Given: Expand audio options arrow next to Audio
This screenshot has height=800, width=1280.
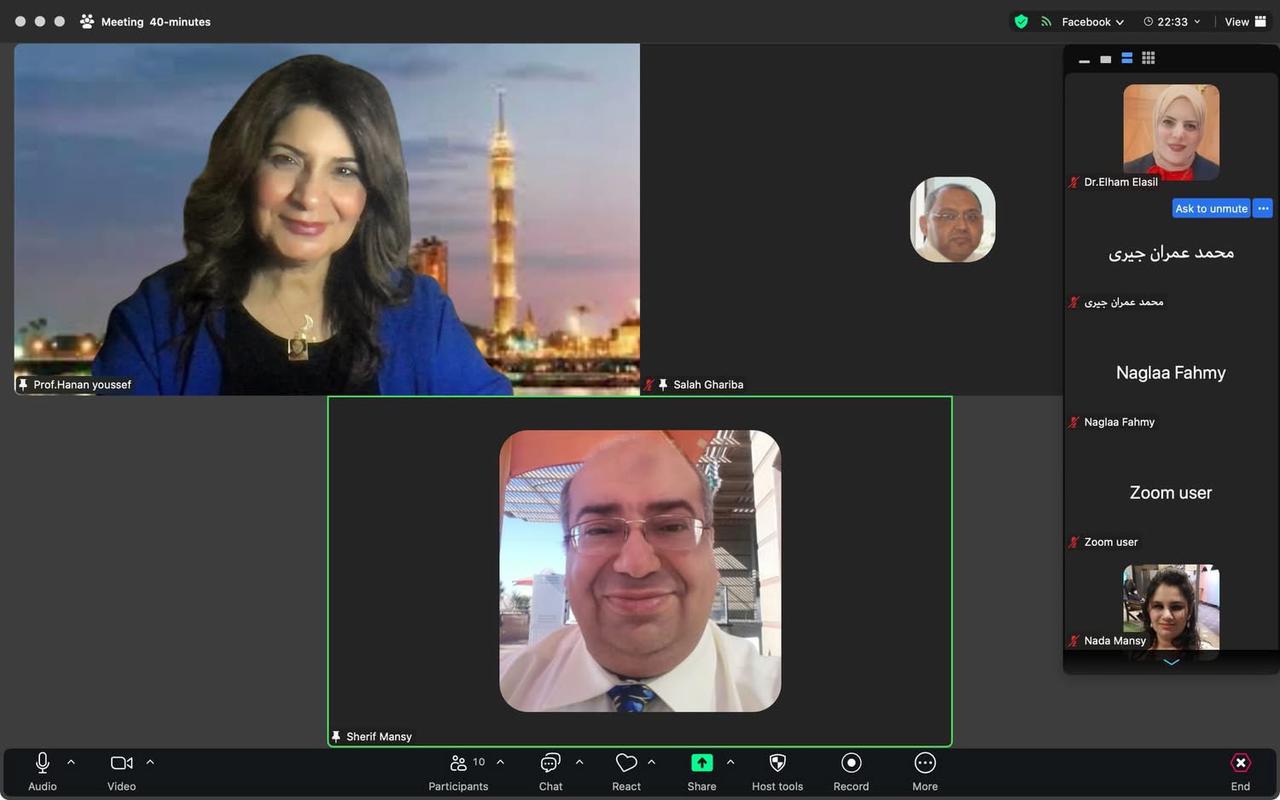Looking at the screenshot, I should 71,762.
